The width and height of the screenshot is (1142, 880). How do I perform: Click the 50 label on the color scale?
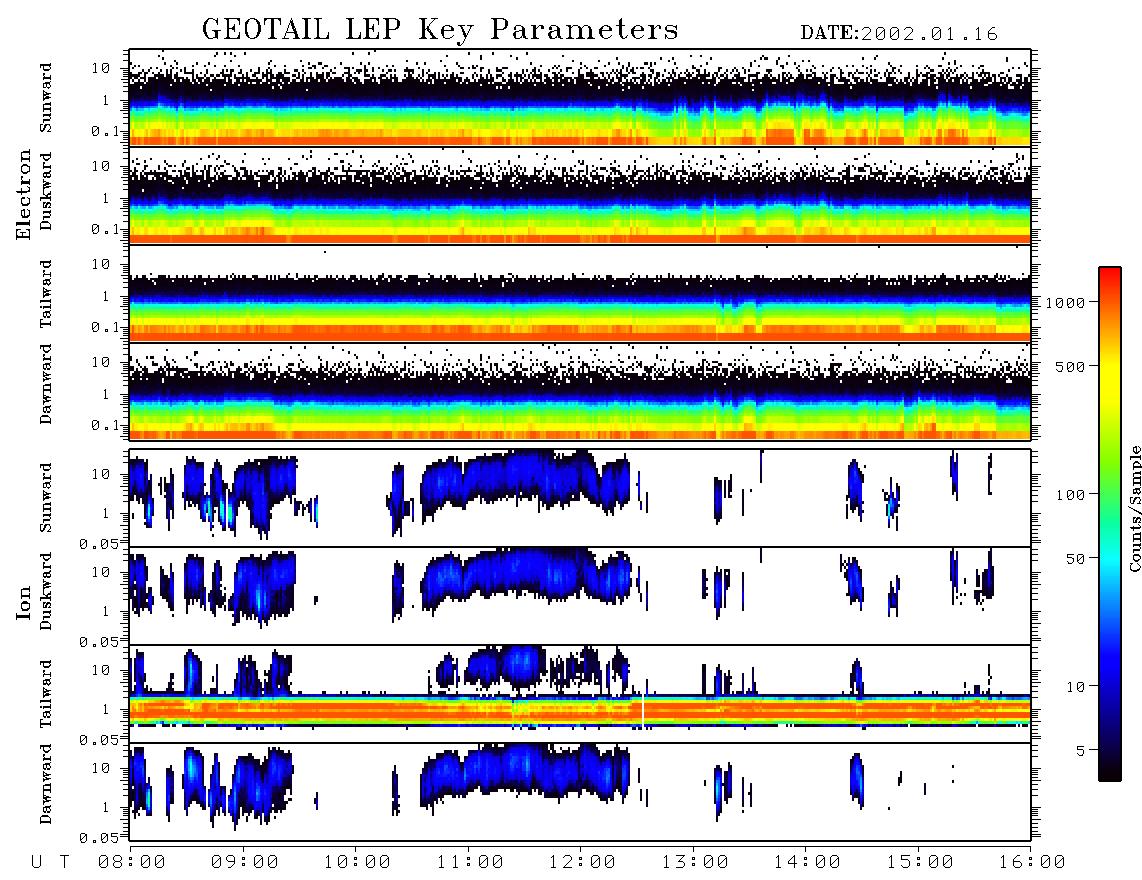1075,559
